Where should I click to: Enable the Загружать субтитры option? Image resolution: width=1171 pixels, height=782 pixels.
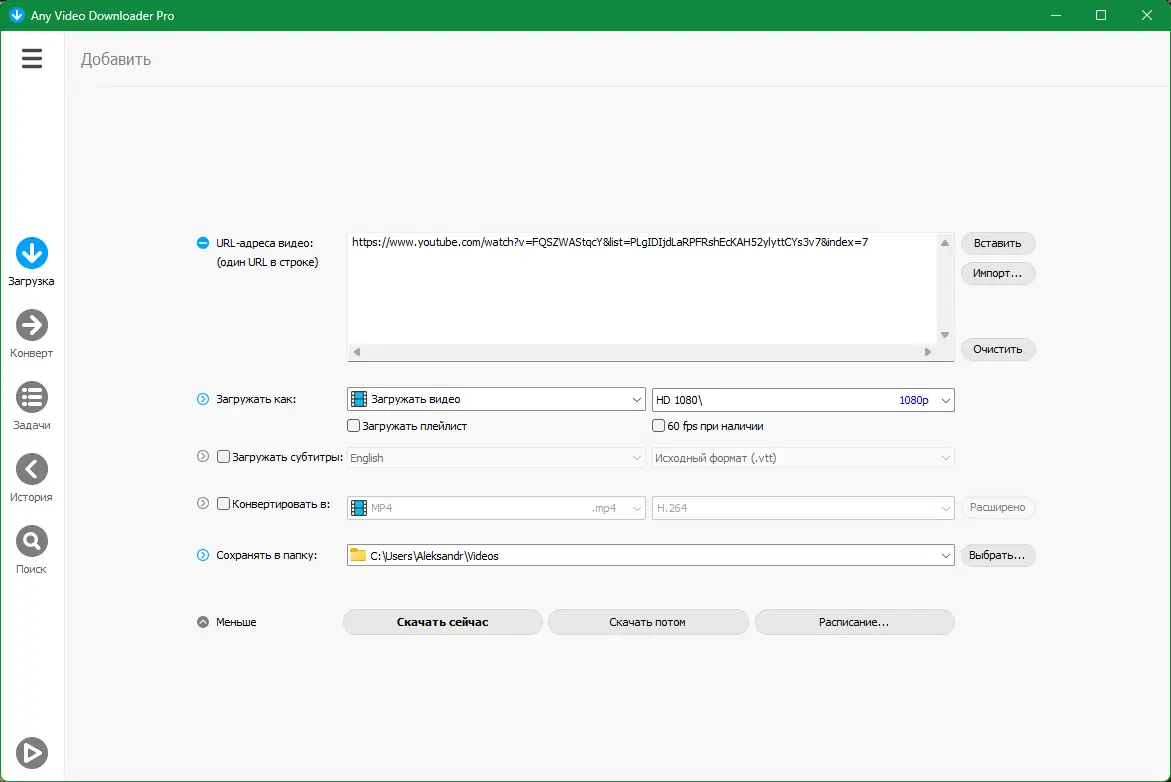pos(222,456)
